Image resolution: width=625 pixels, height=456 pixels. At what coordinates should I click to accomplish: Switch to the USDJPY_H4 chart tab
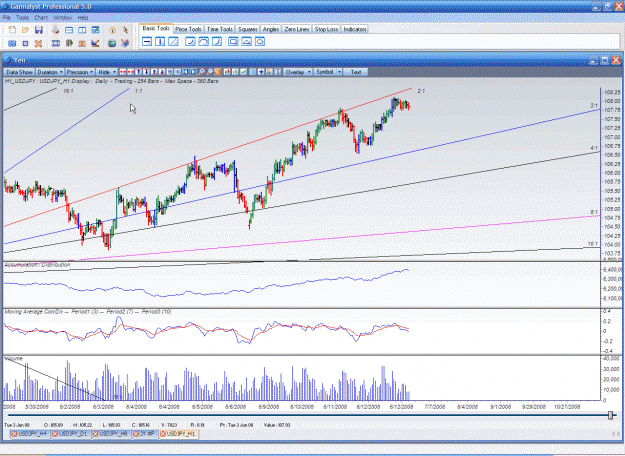coord(30,434)
